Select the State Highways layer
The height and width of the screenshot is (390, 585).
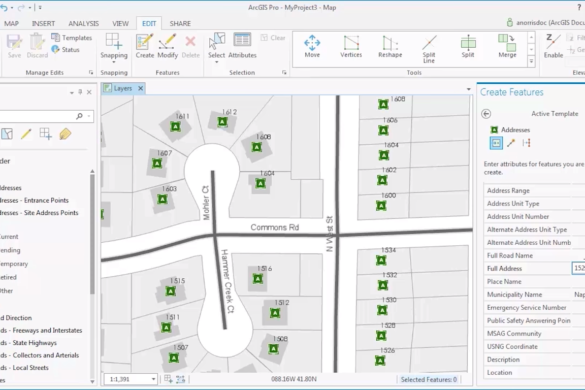28,343
